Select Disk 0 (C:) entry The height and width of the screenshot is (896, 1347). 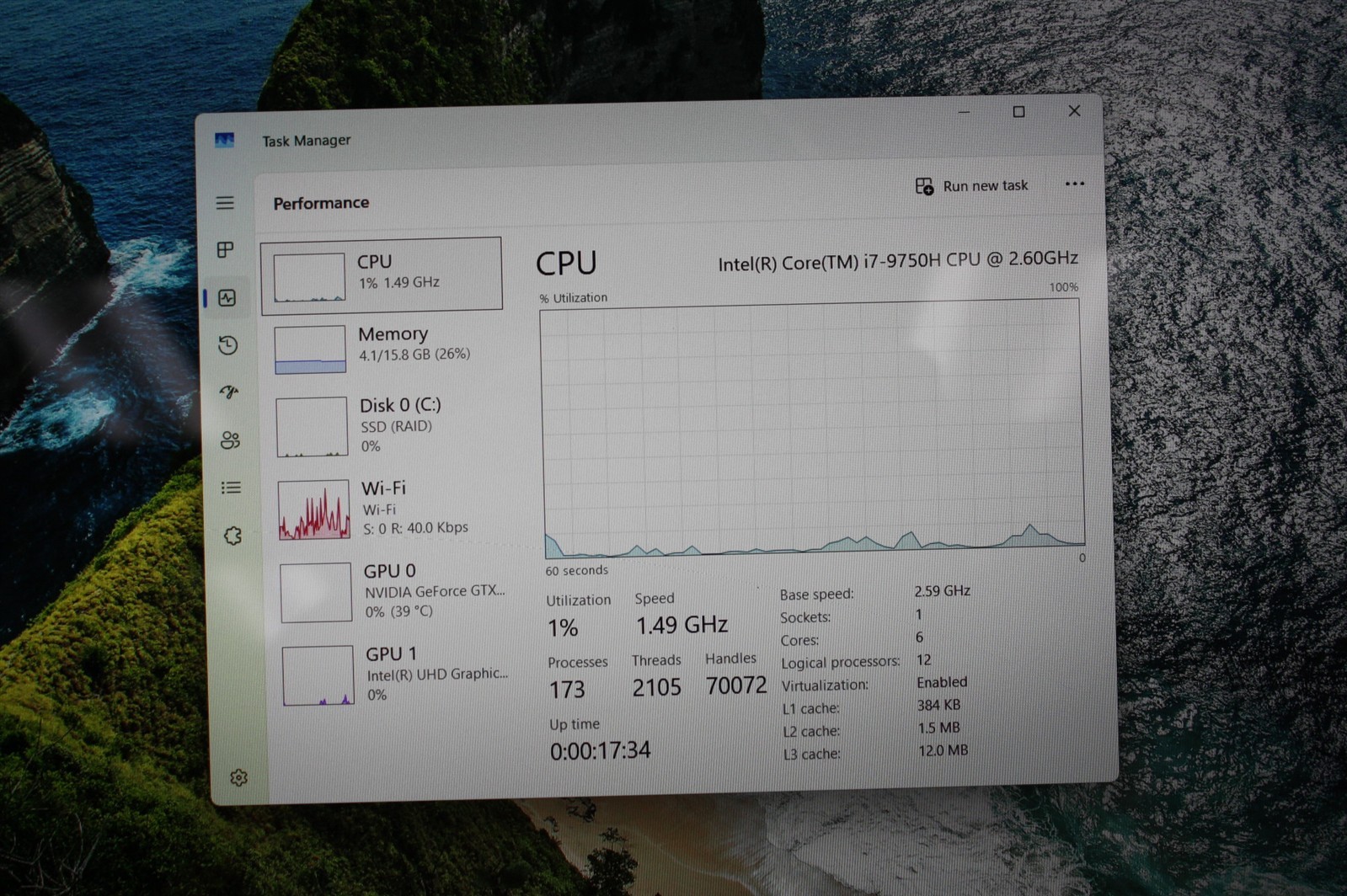386,426
